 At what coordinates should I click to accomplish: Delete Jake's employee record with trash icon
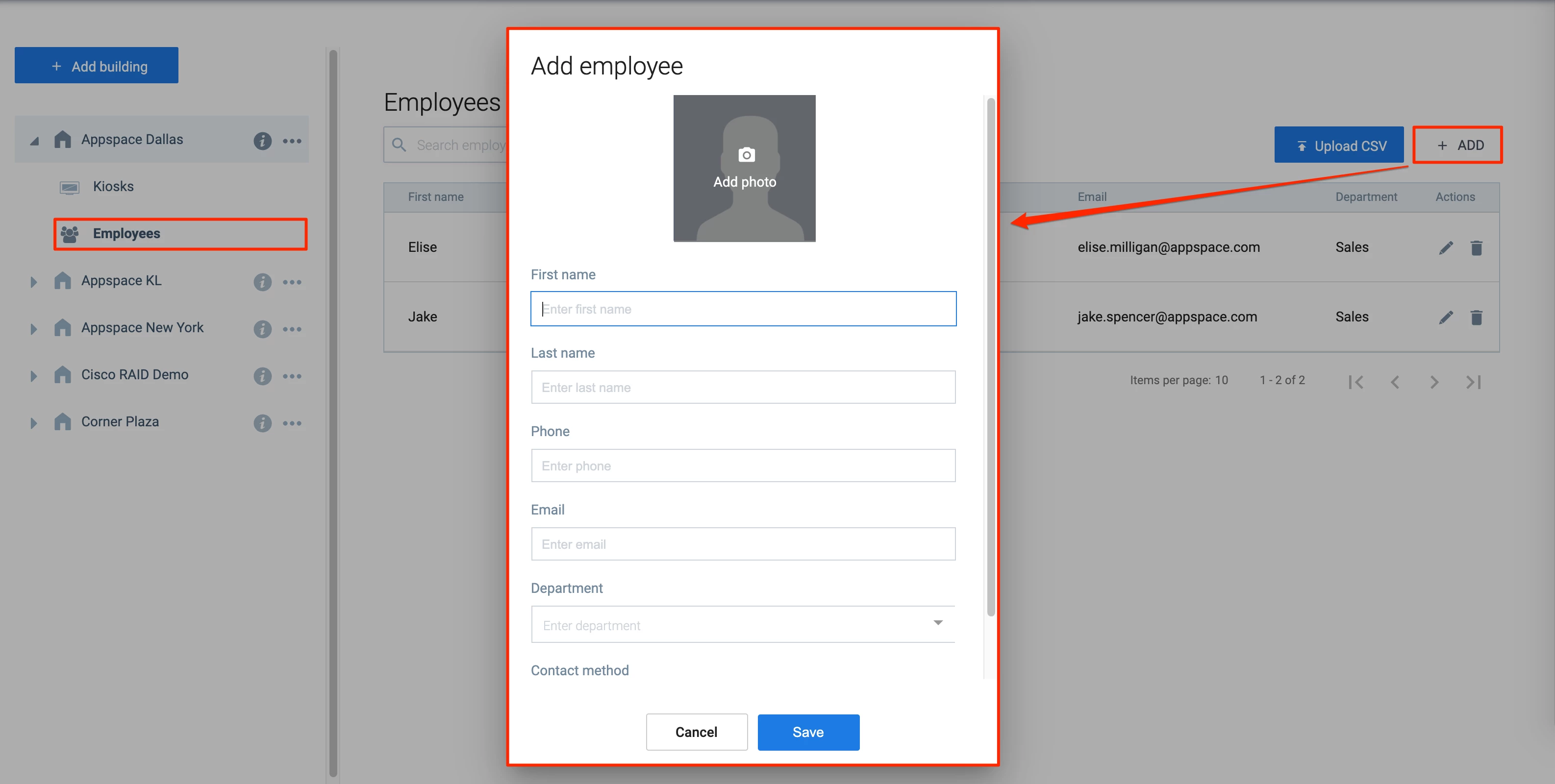tap(1477, 318)
